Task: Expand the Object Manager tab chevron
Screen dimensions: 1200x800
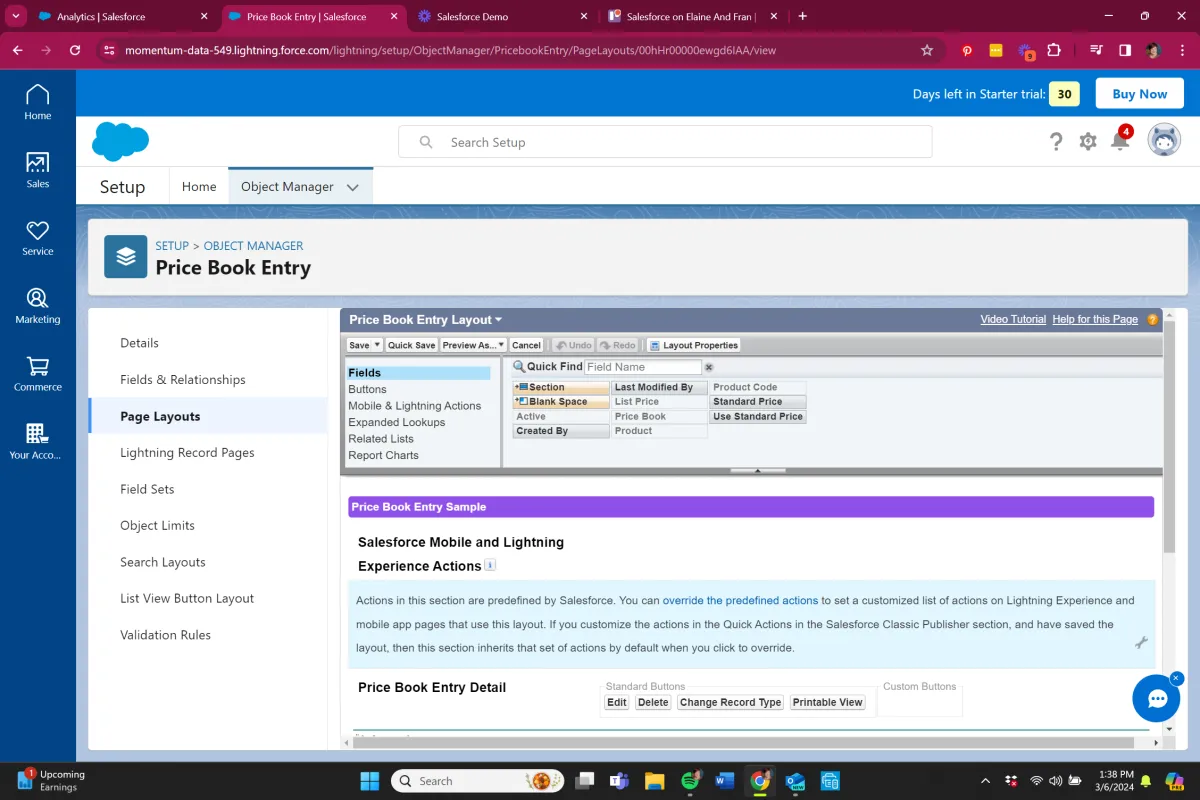Action: (x=352, y=187)
